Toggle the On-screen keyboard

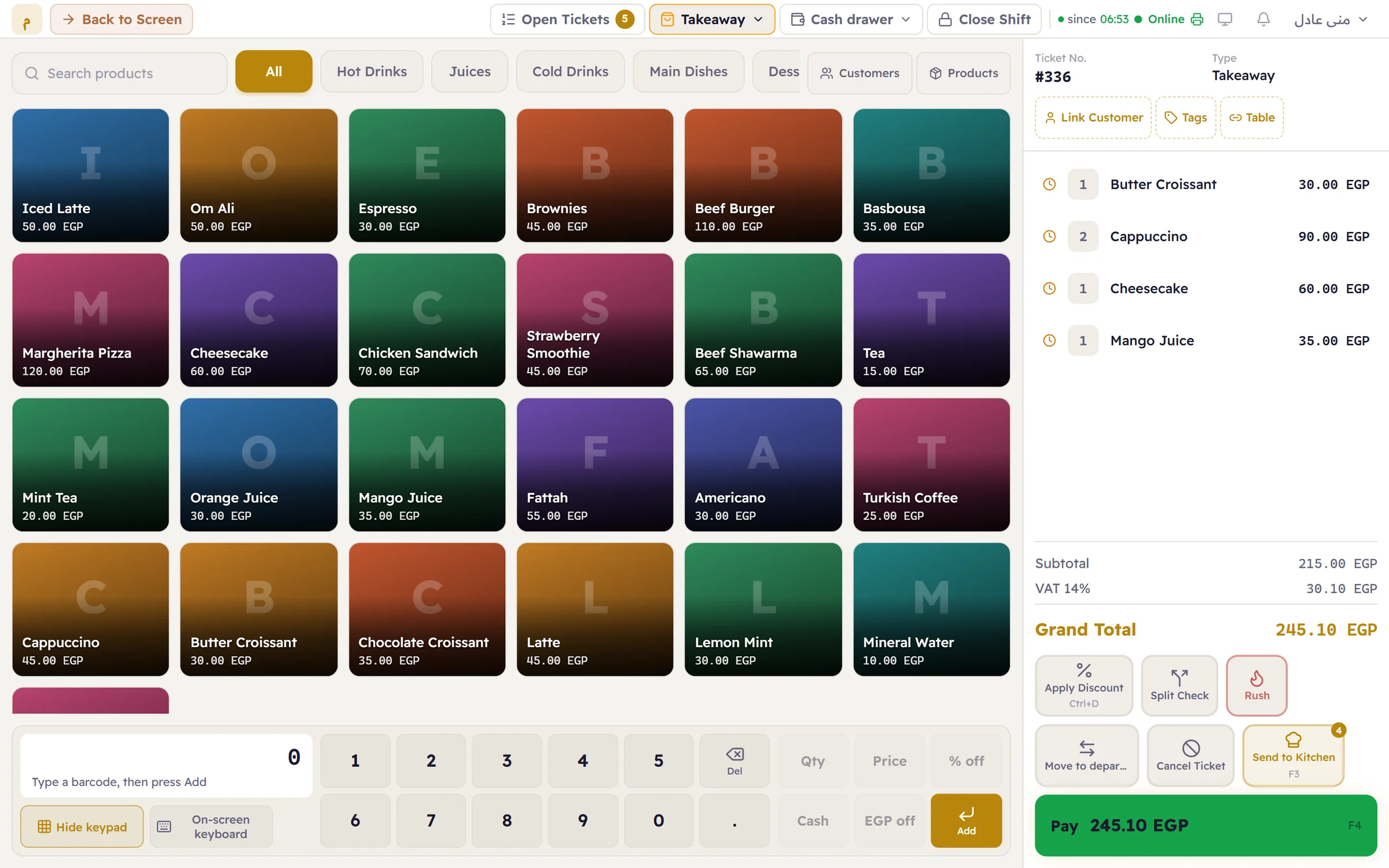pos(211,826)
